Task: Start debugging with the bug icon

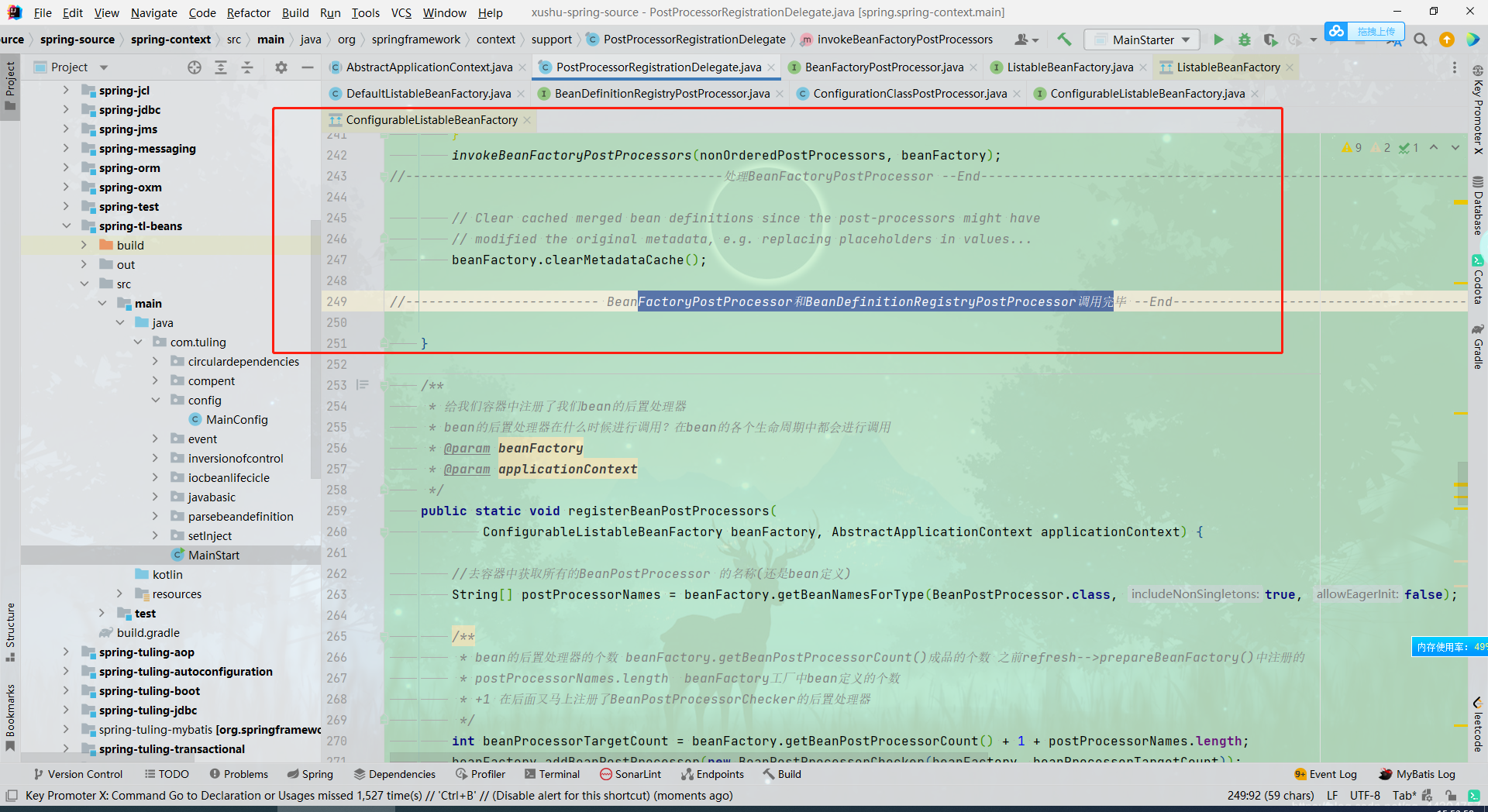Action: tap(1245, 40)
